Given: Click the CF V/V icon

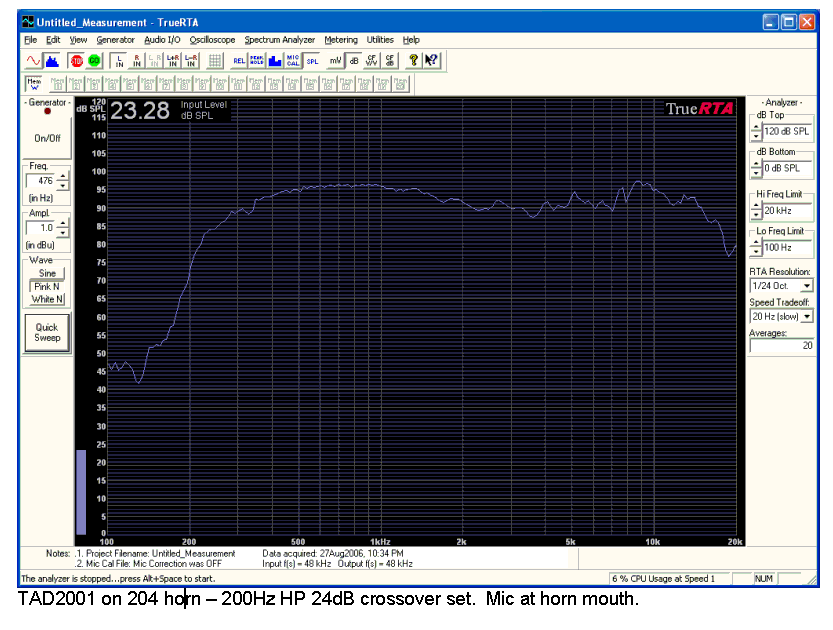Looking at the screenshot, I should (x=371, y=61).
